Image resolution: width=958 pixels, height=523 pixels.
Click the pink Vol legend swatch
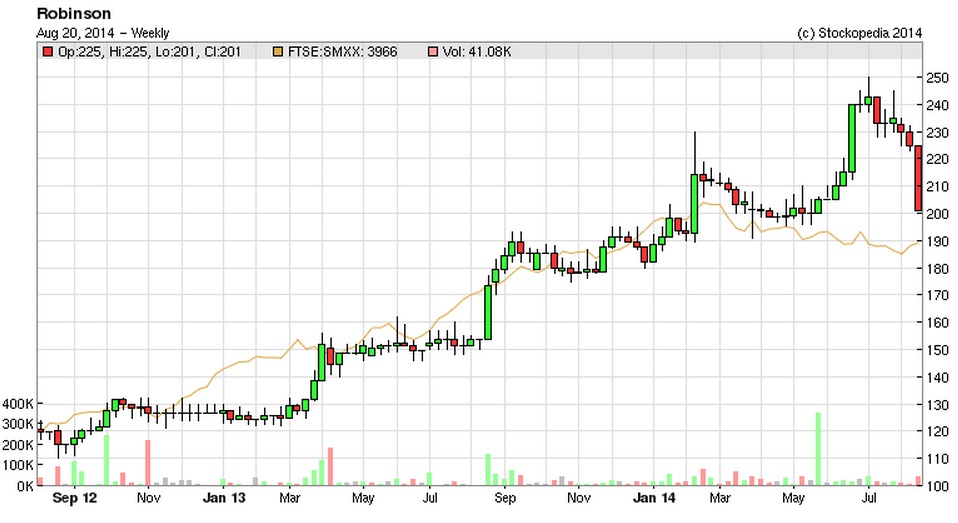click(433, 52)
